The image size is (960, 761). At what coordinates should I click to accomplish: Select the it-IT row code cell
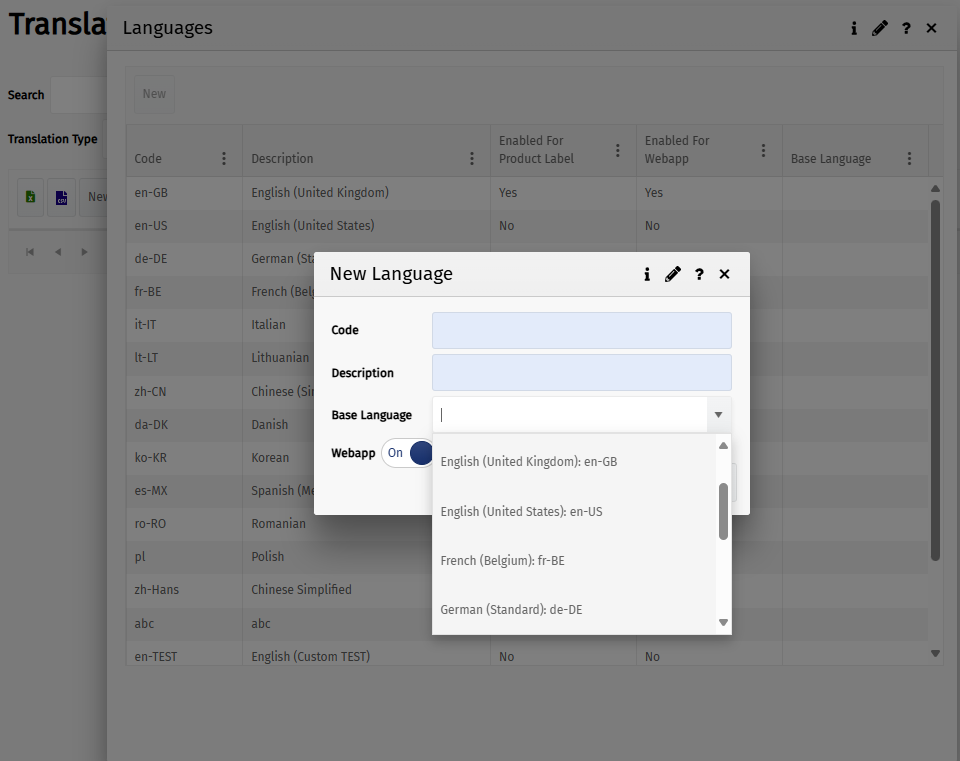click(x=184, y=325)
